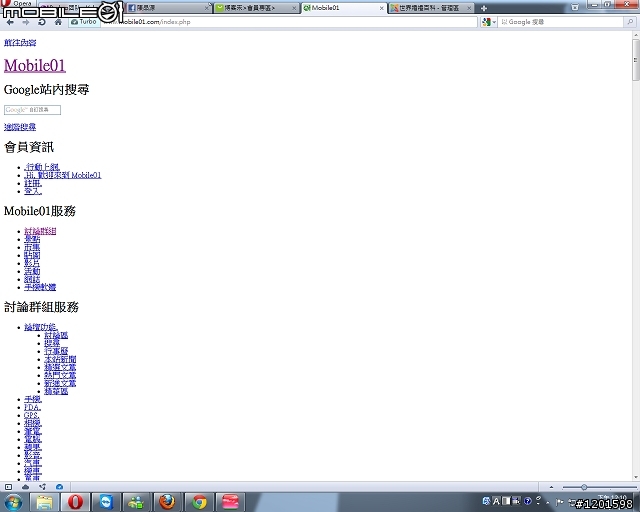Switch to the 世界撞檯資料 管理區 tab
Image resolution: width=640 pixels, height=512 pixels.
[431, 8]
